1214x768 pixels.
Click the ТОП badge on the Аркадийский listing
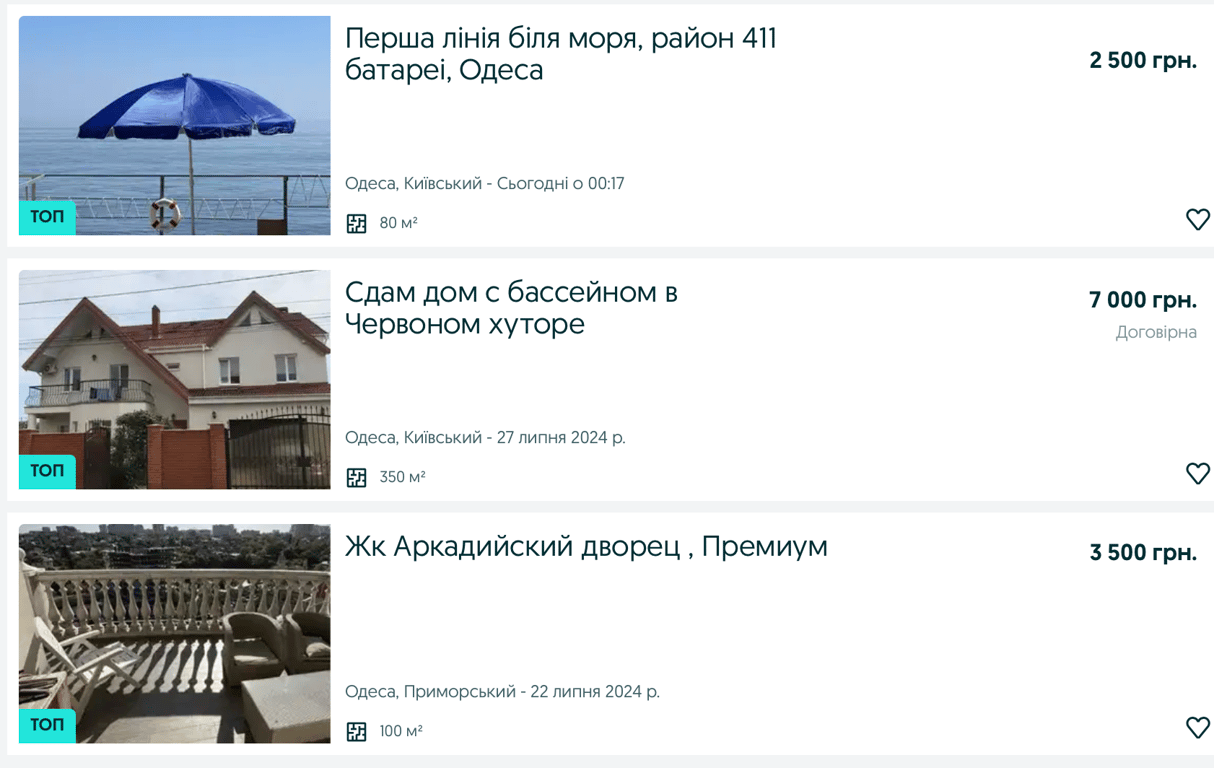tap(47, 725)
